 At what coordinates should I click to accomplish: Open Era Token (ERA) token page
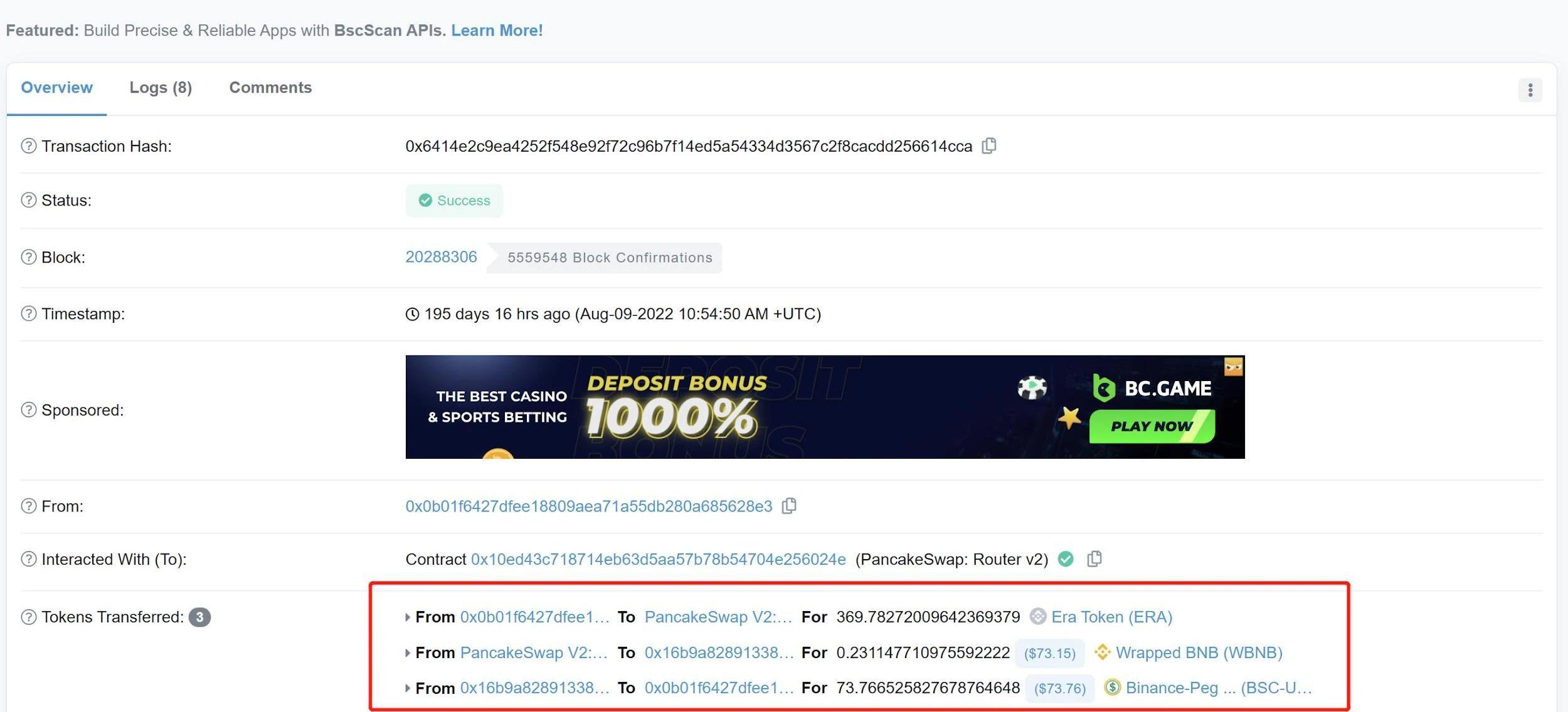click(1111, 617)
